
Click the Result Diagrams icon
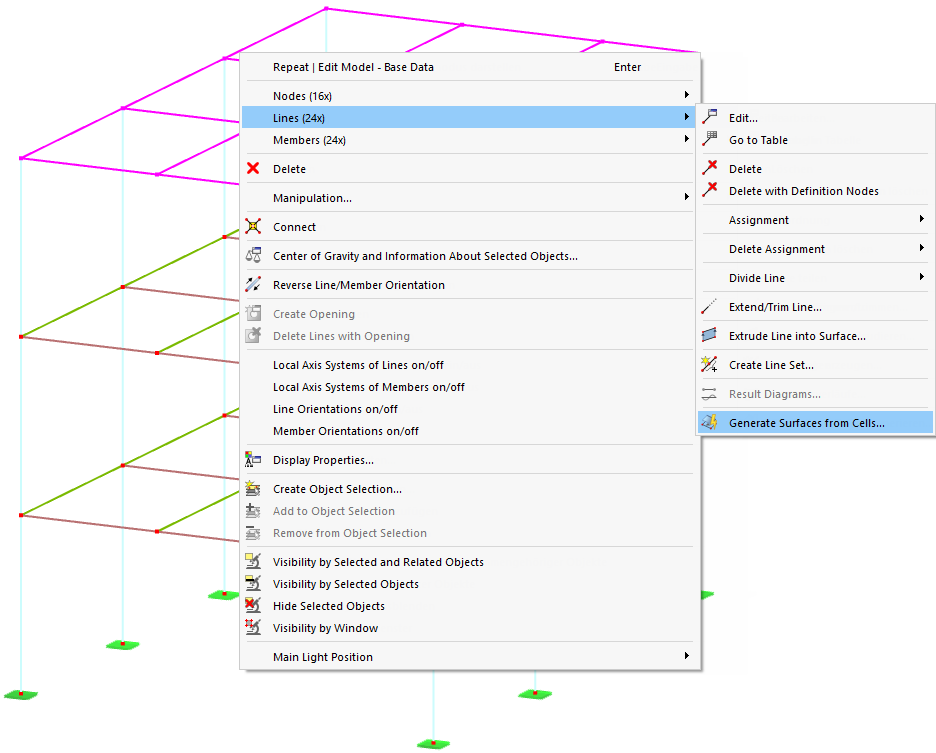709,394
